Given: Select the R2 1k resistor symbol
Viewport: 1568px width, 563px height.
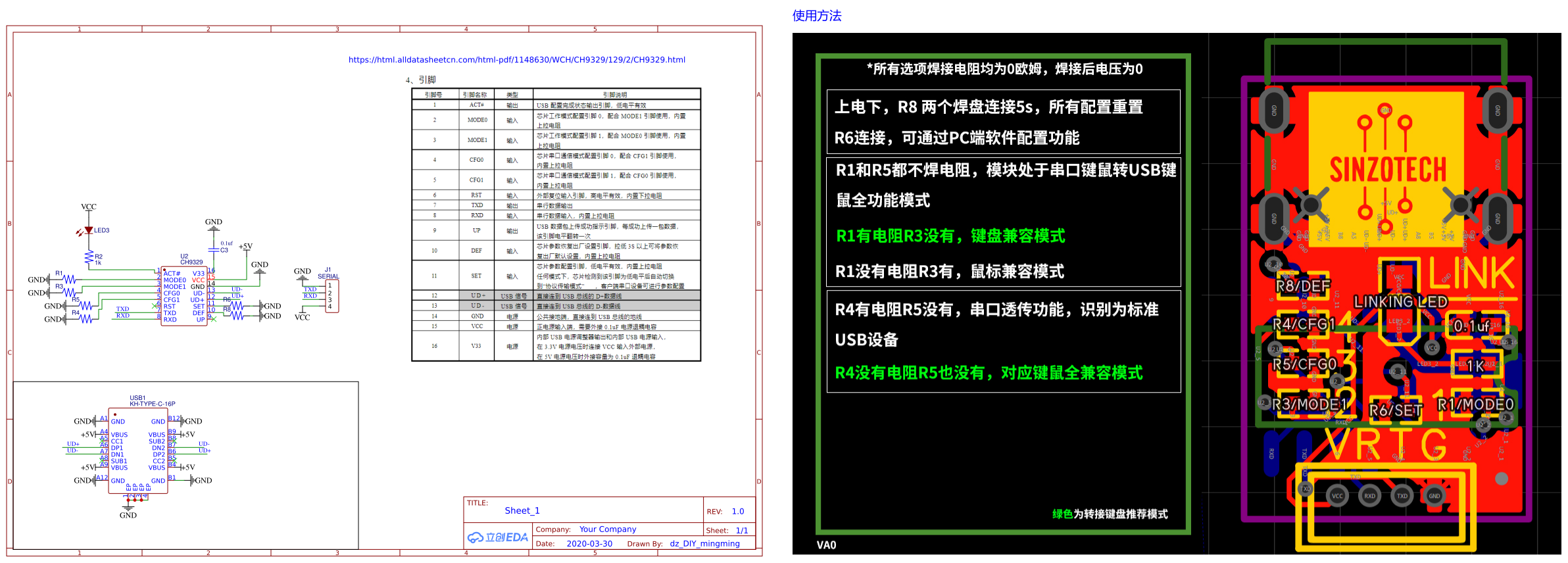Looking at the screenshot, I should click(89, 258).
